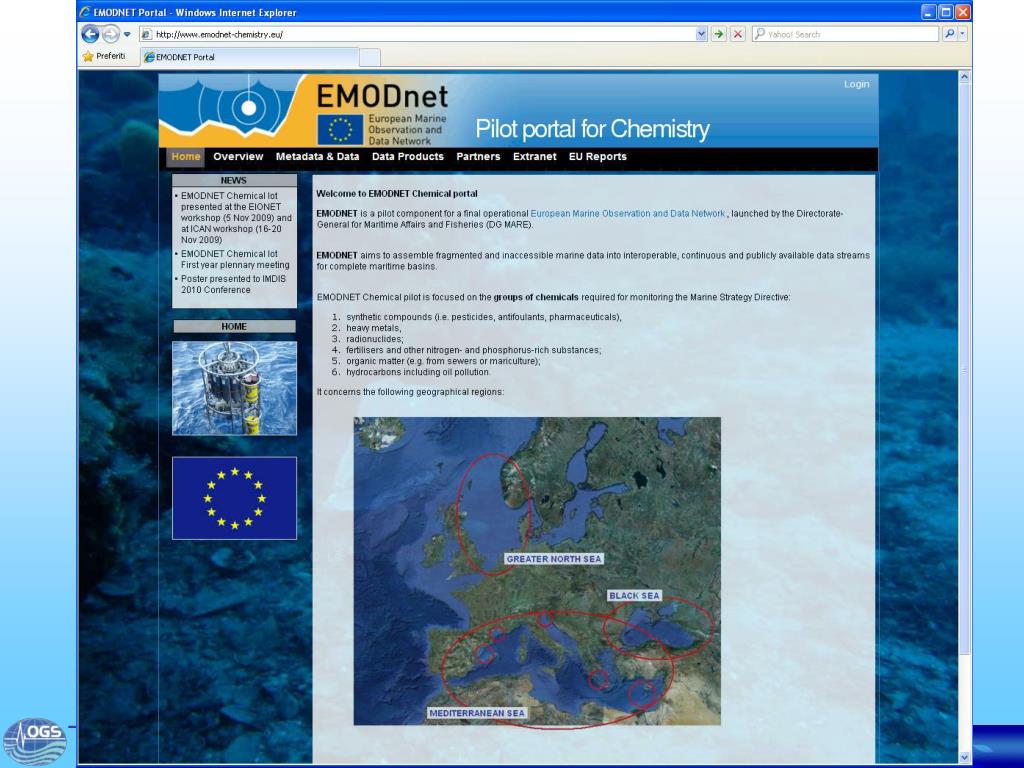
Task: Click the vertical scrollbar thumb
Action: (x=964, y=369)
